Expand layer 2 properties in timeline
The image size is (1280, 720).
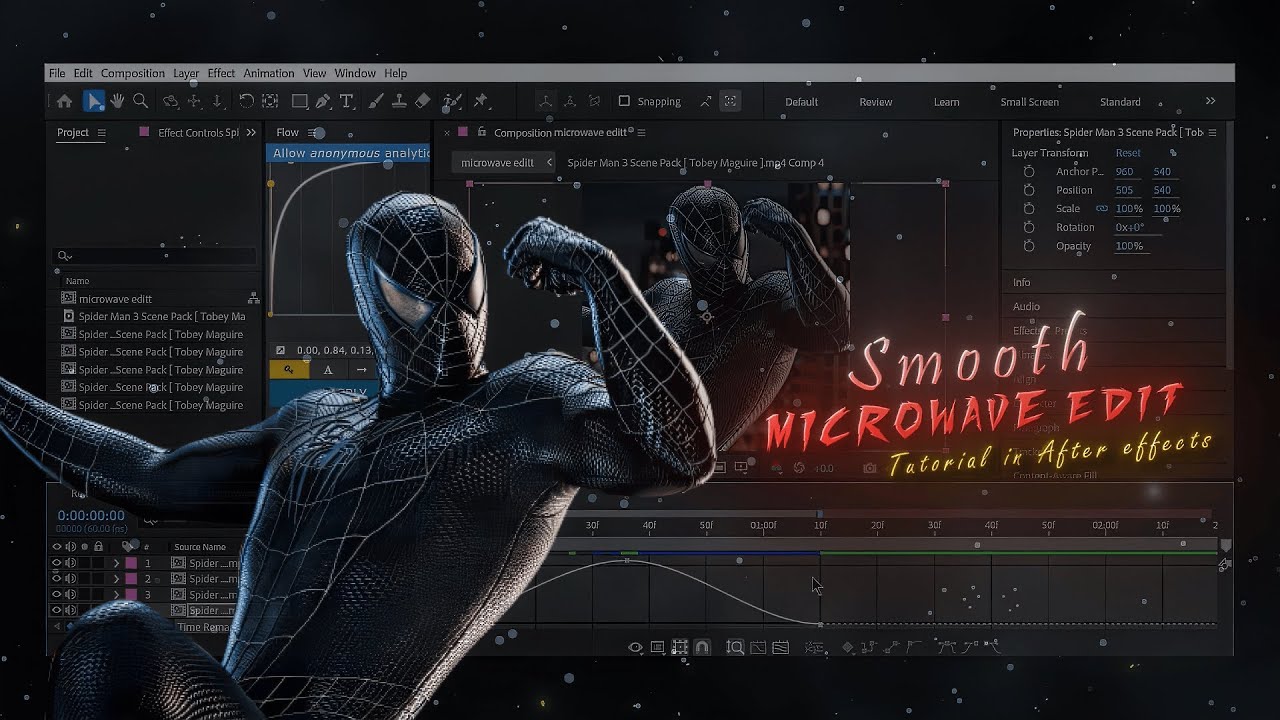[x=116, y=579]
